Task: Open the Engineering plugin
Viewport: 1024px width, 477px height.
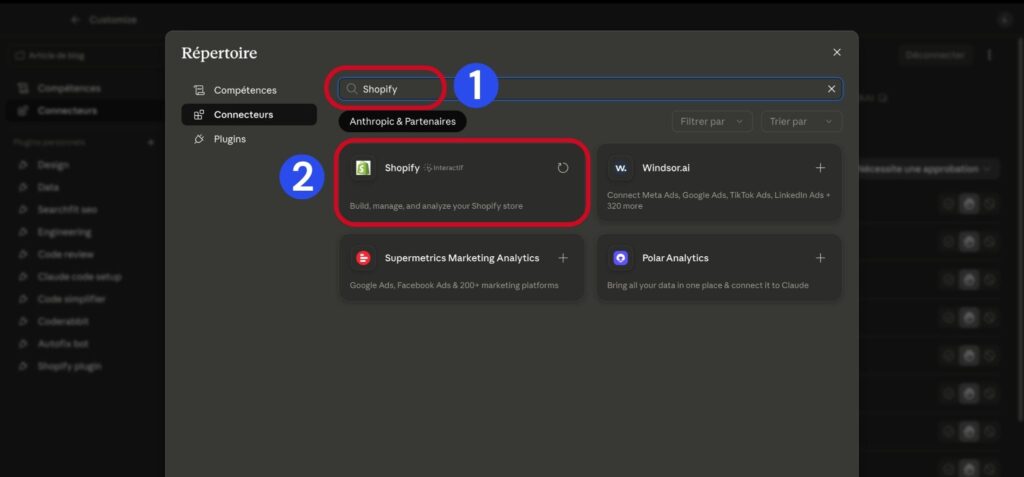Action: coord(64,232)
